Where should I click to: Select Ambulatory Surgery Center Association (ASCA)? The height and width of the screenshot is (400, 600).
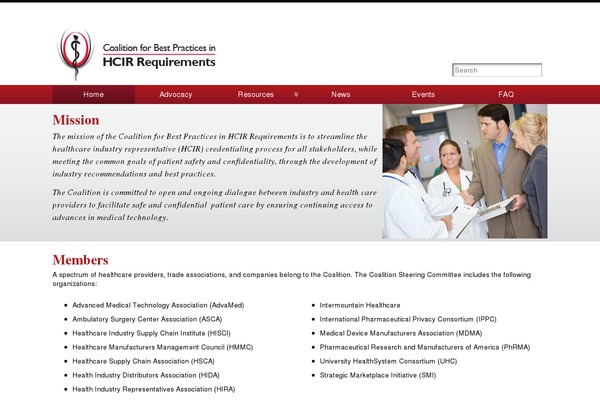pos(147,319)
